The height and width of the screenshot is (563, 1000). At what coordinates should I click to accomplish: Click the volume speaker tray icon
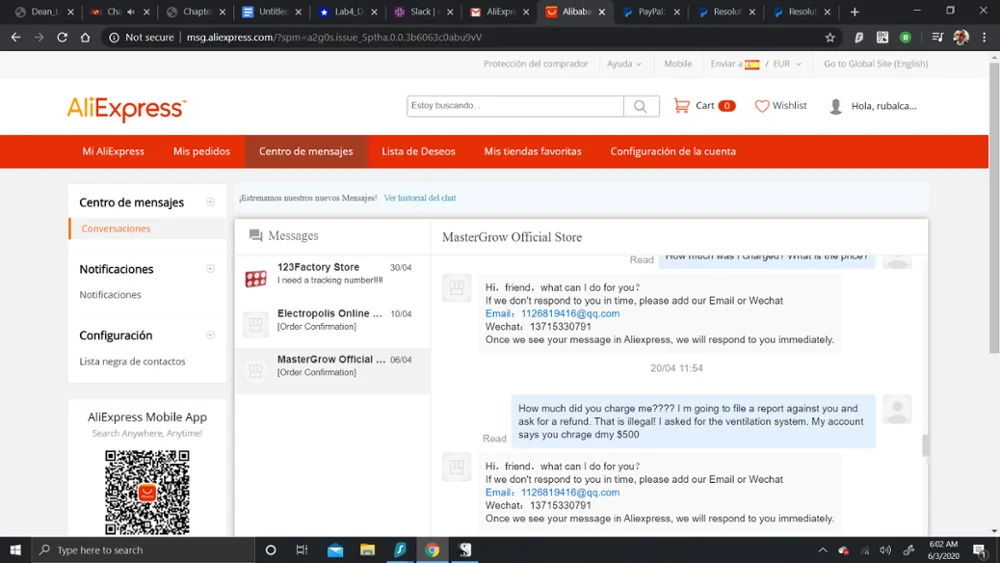885,550
